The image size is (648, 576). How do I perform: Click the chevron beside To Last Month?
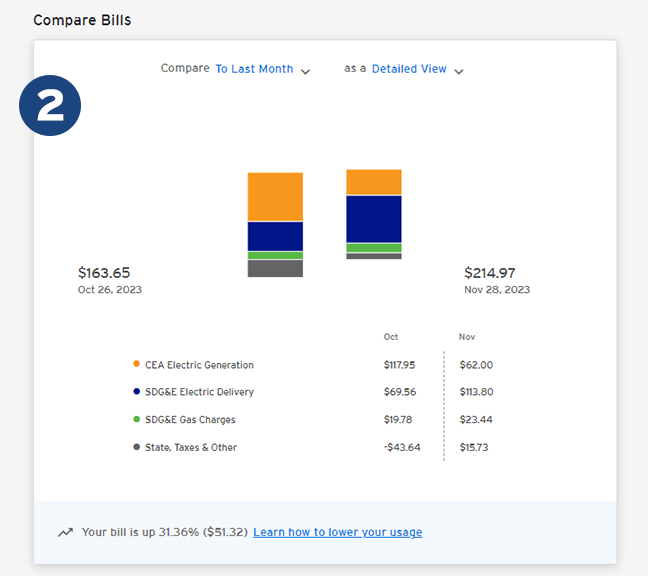[x=305, y=71]
